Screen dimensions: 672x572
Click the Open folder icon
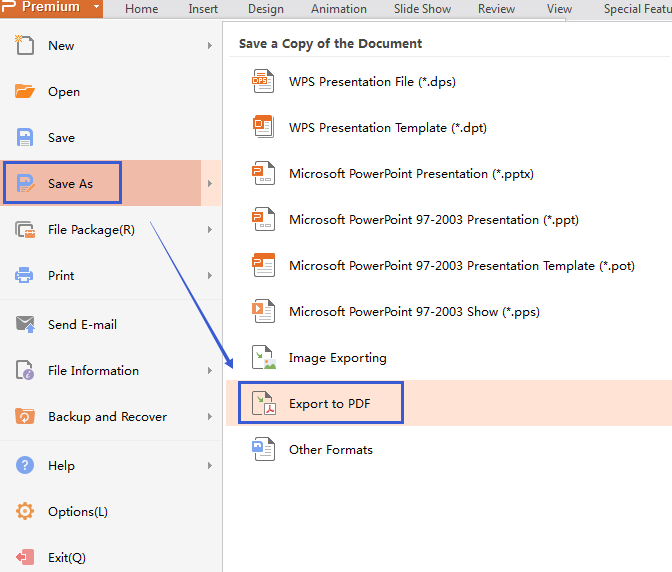click(24, 91)
